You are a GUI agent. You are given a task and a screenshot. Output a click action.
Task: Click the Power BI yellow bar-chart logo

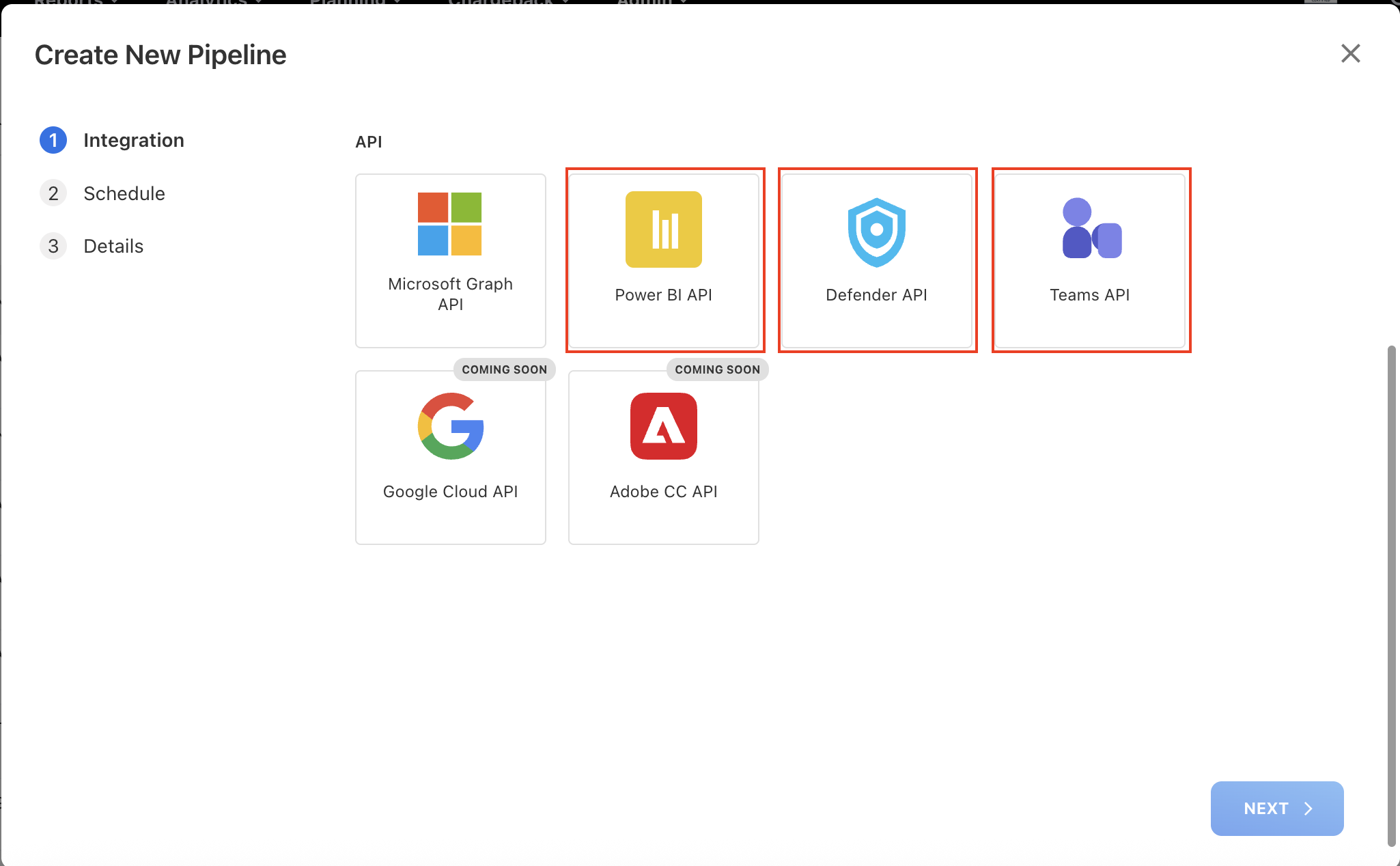pos(663,230)
